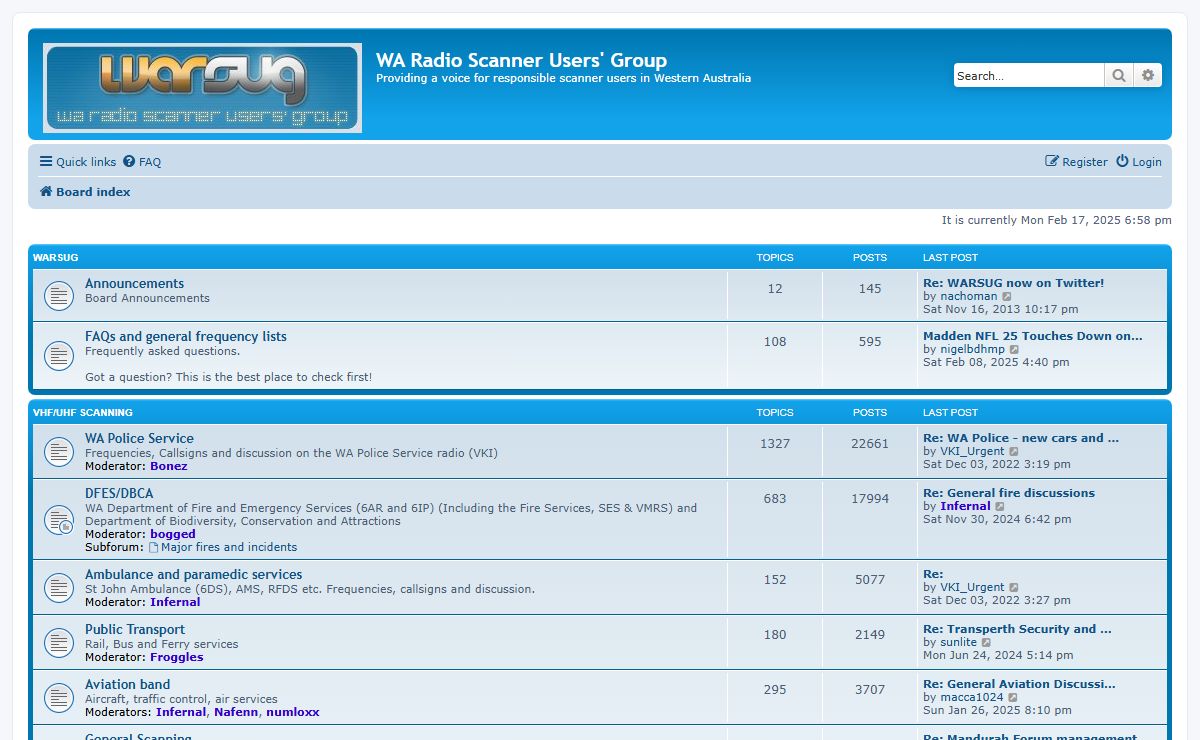Open Re: General fire discussions post
The width and height of the screenshot is (1200, 740).
pos(1009,493)
